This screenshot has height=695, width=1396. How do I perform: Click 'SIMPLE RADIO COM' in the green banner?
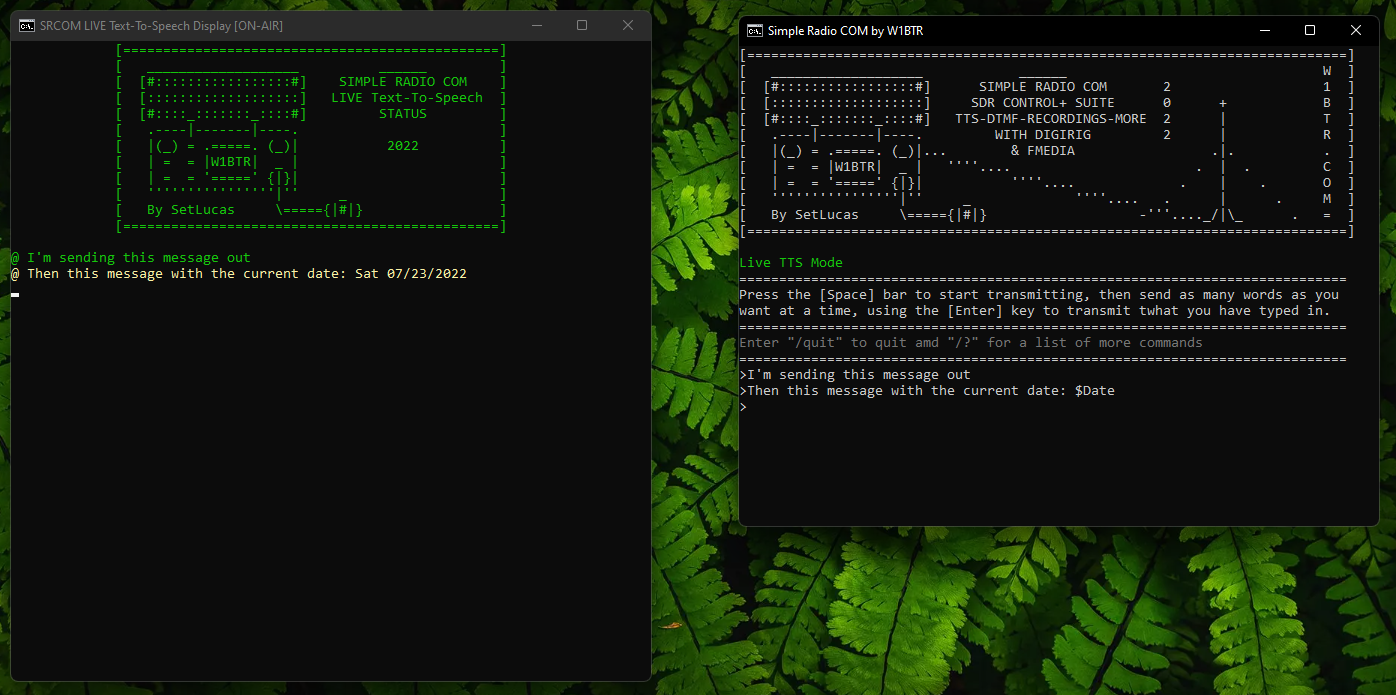click(x=403, y=82)
